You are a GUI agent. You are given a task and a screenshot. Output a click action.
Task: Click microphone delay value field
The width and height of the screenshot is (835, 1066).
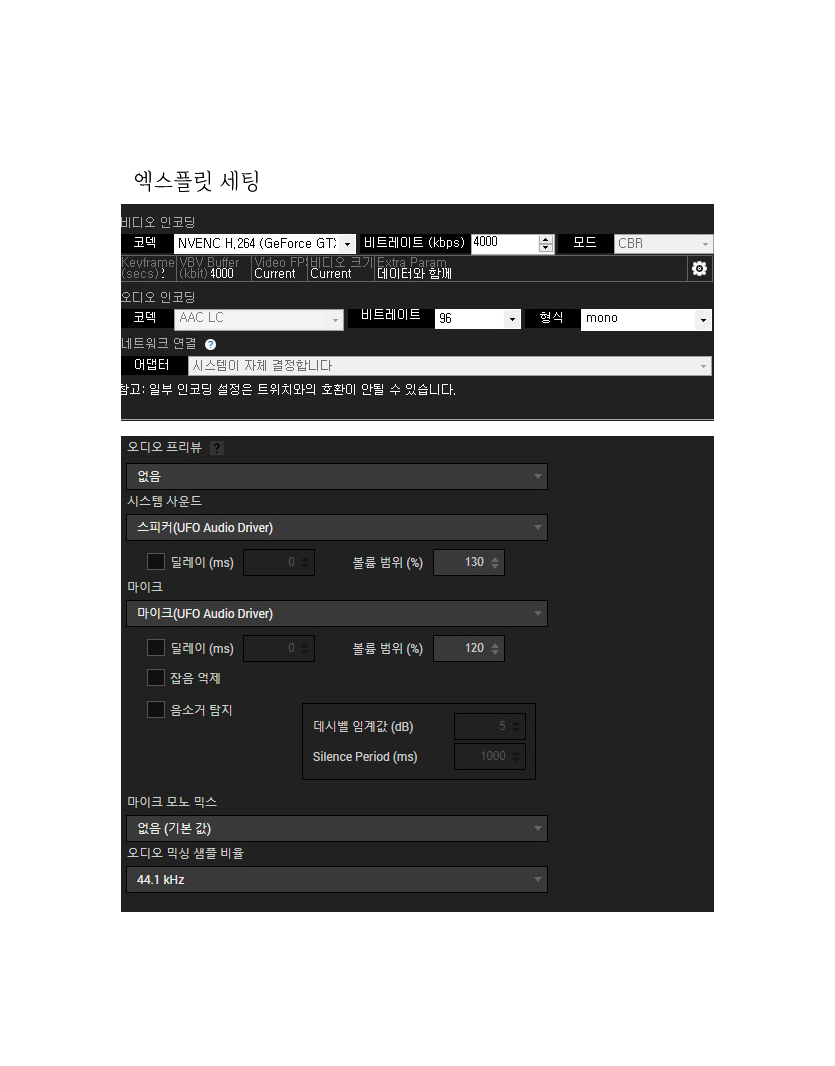click(279, 649)
